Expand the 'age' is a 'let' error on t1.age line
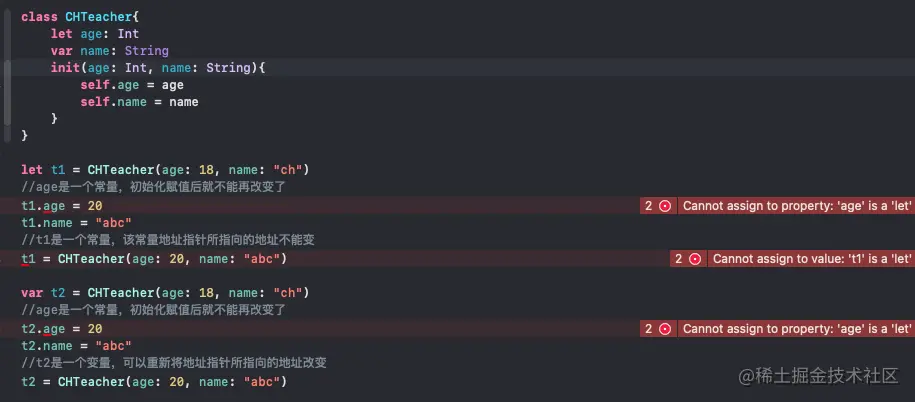The image size is (915, 402). 797,206
